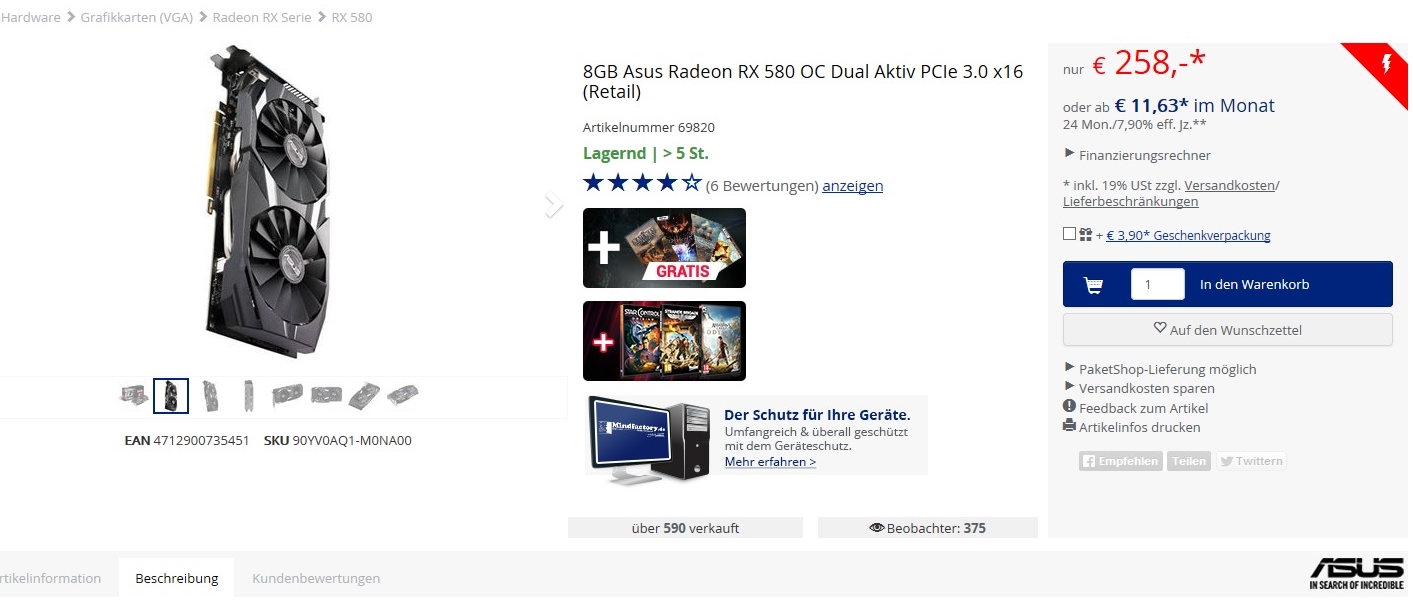
Task: Click the ASUS brand logo
Action: (x=1357, y=573)
